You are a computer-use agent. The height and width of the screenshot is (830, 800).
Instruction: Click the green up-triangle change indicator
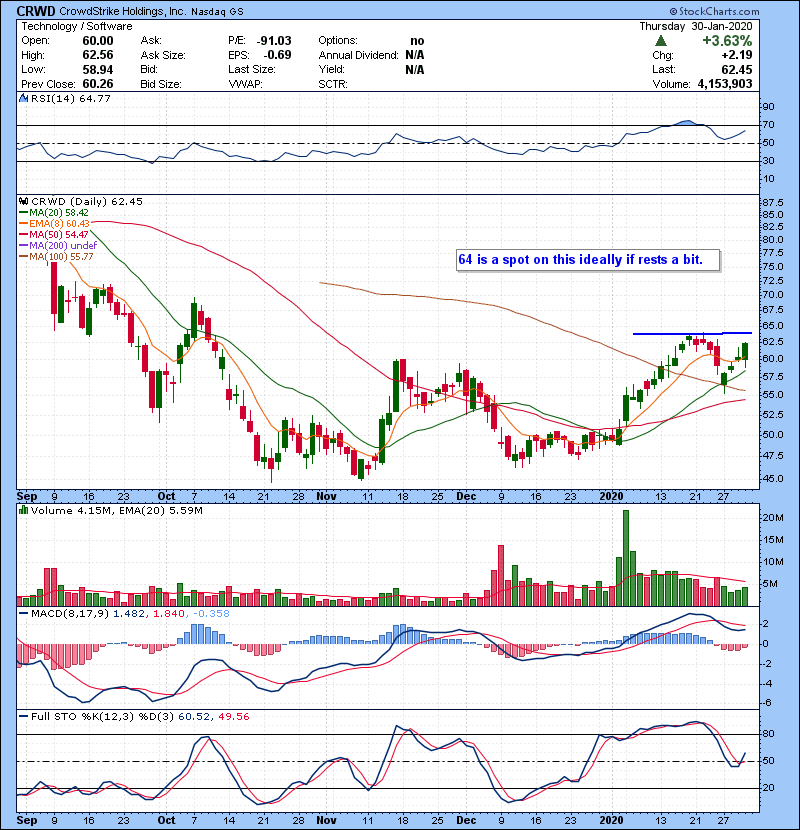[660, 41]
